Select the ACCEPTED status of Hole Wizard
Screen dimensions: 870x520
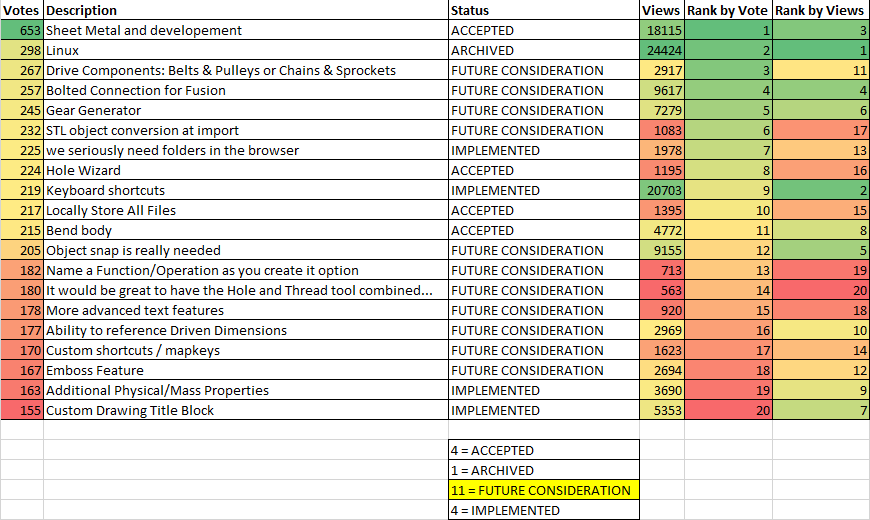pyautogui.click(x=544, y=170)
